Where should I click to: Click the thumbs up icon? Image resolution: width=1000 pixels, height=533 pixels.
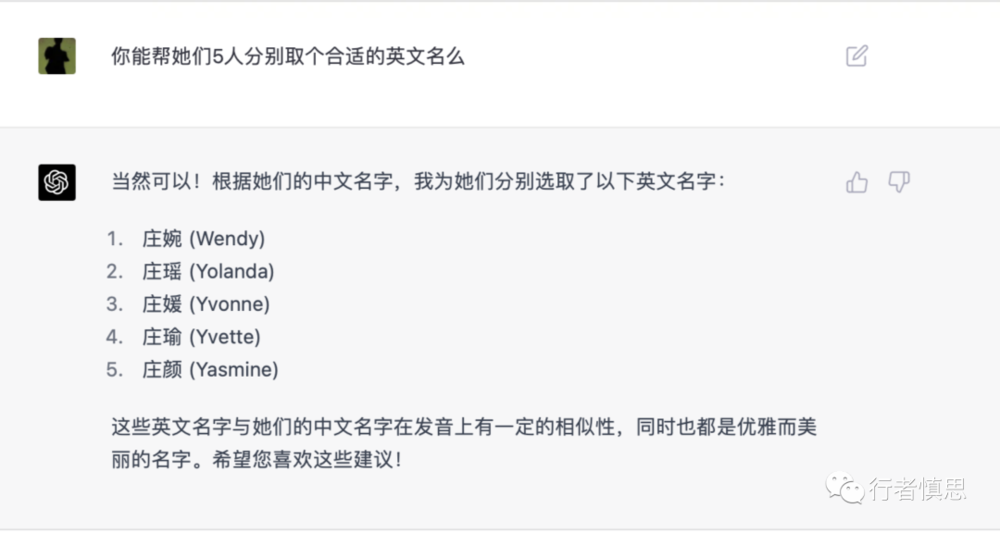coord(857,182)
